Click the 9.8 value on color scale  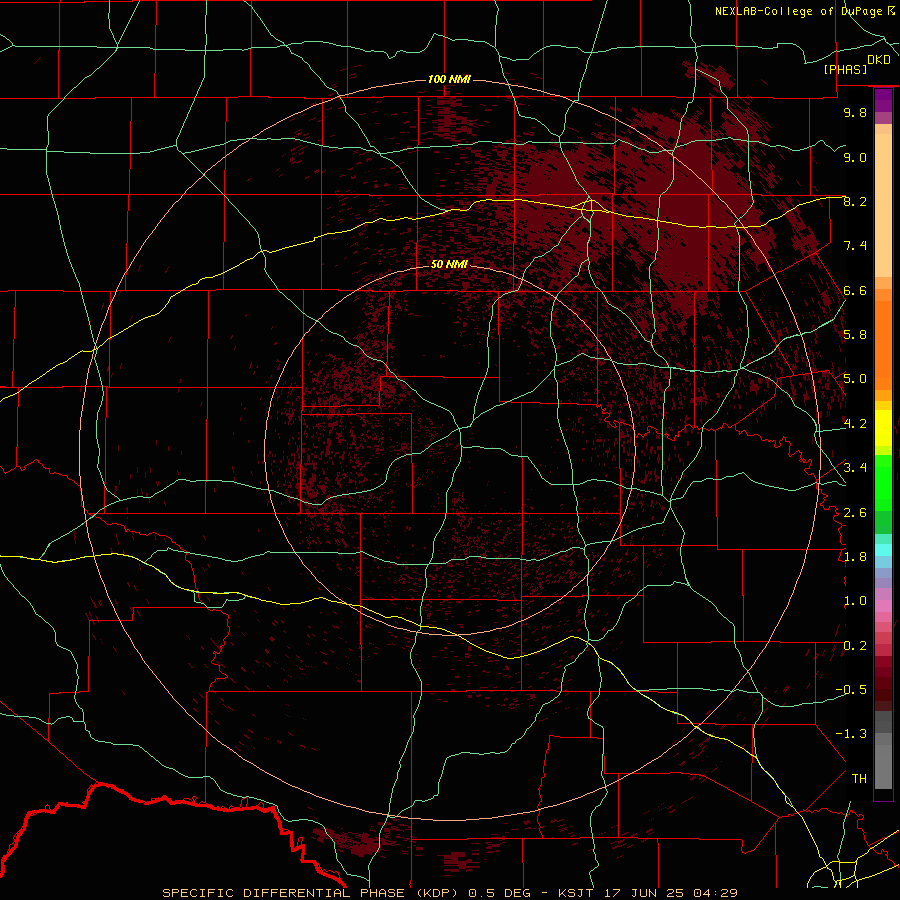tap(855, 112)
